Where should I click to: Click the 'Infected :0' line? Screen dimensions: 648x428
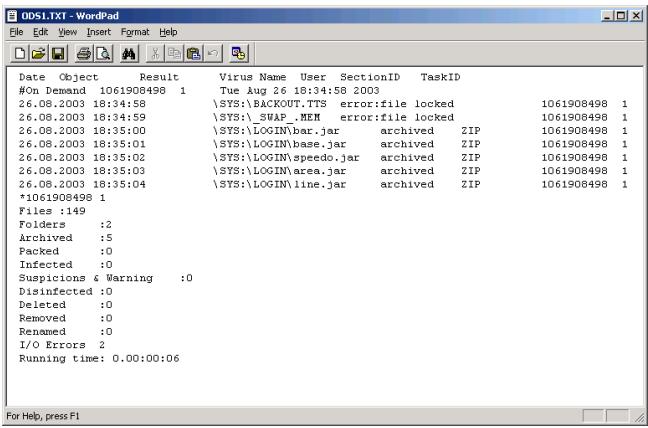click(65, 265)
